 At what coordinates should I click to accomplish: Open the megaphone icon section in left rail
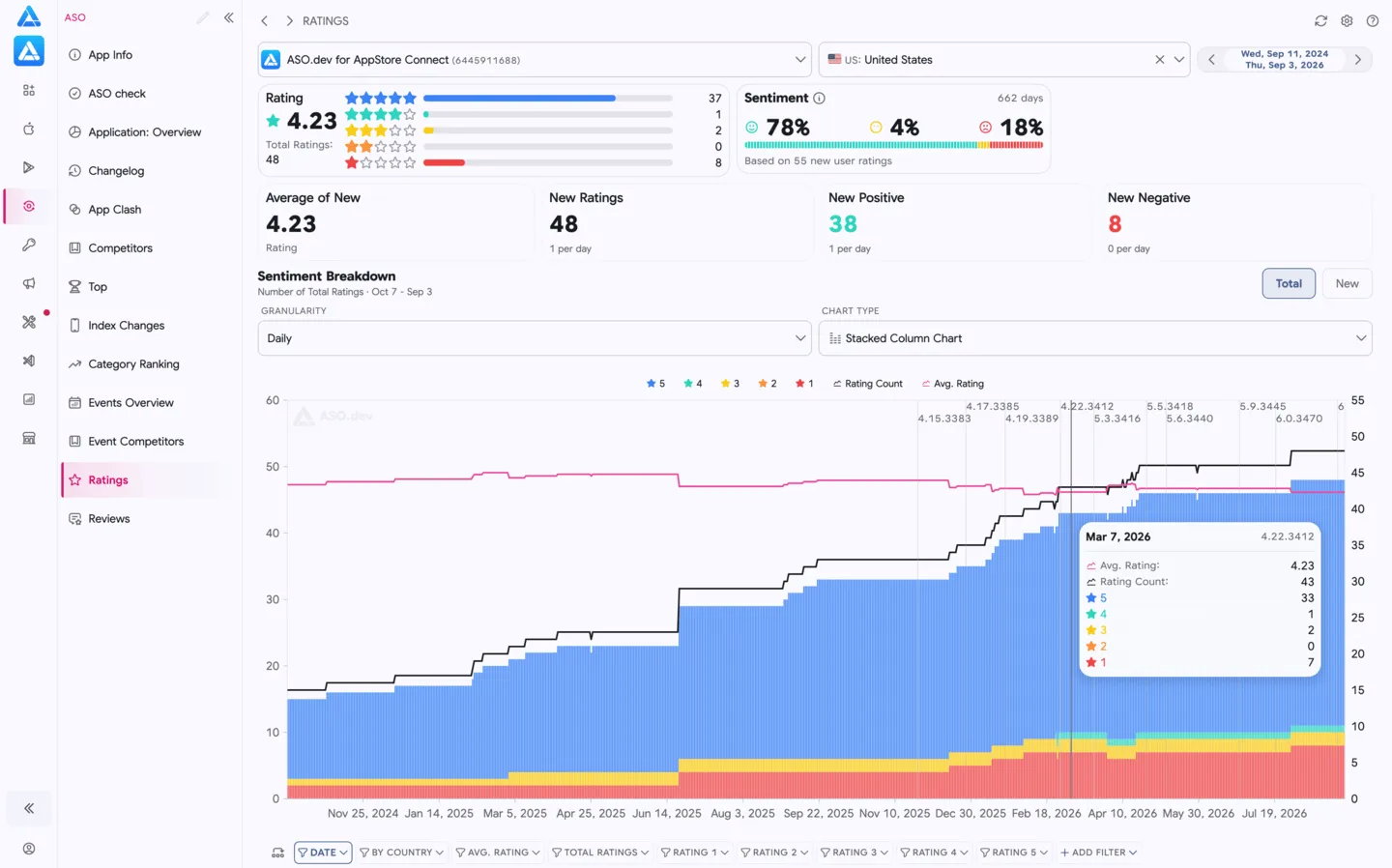click(x=29, y=283)
